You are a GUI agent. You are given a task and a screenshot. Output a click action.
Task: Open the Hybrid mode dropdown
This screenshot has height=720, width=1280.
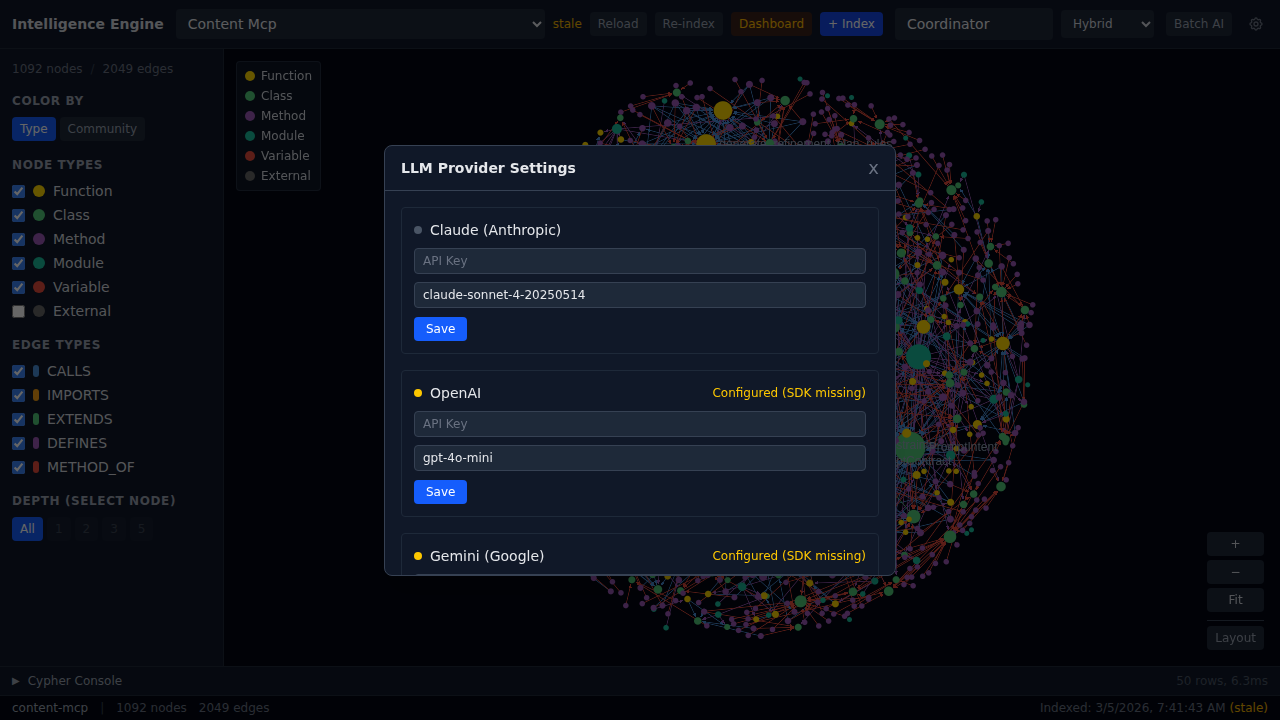point(1107,24)
